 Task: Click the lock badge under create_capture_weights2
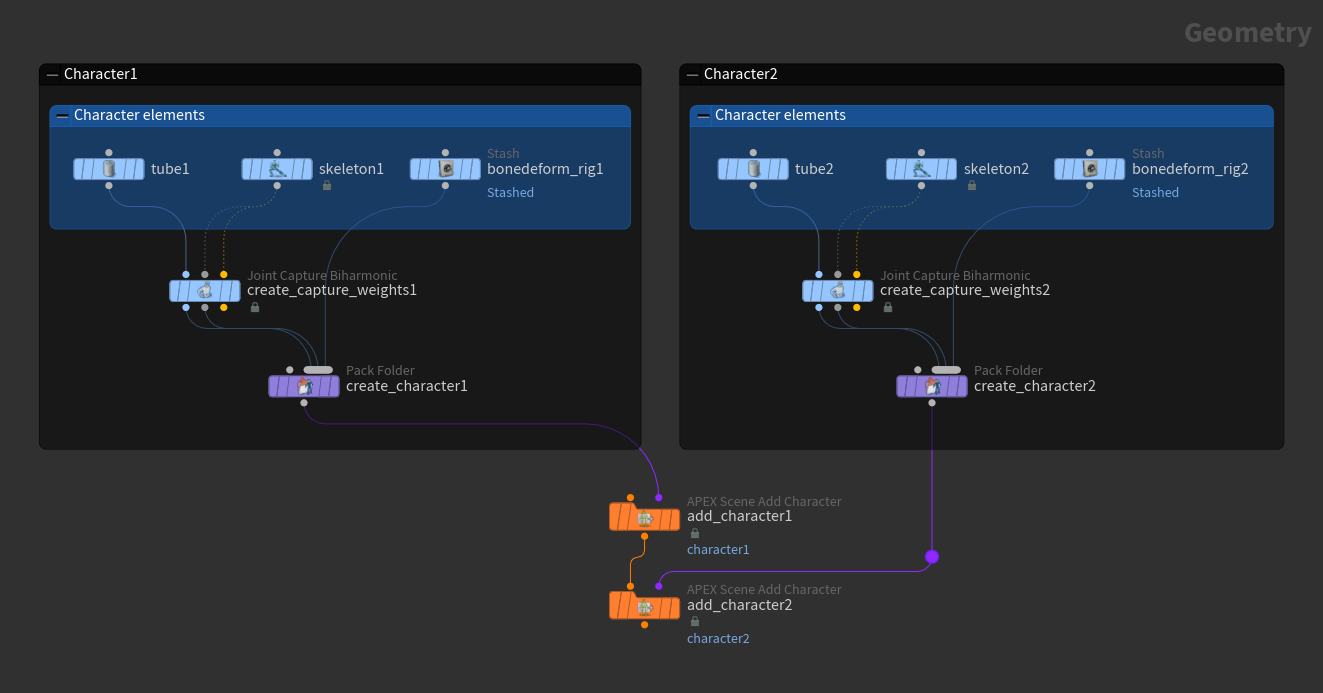[887, 308]
